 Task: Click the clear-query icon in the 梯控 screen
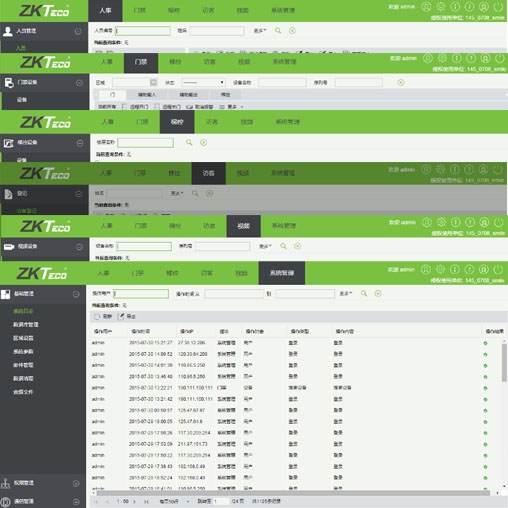click(204, 143)
